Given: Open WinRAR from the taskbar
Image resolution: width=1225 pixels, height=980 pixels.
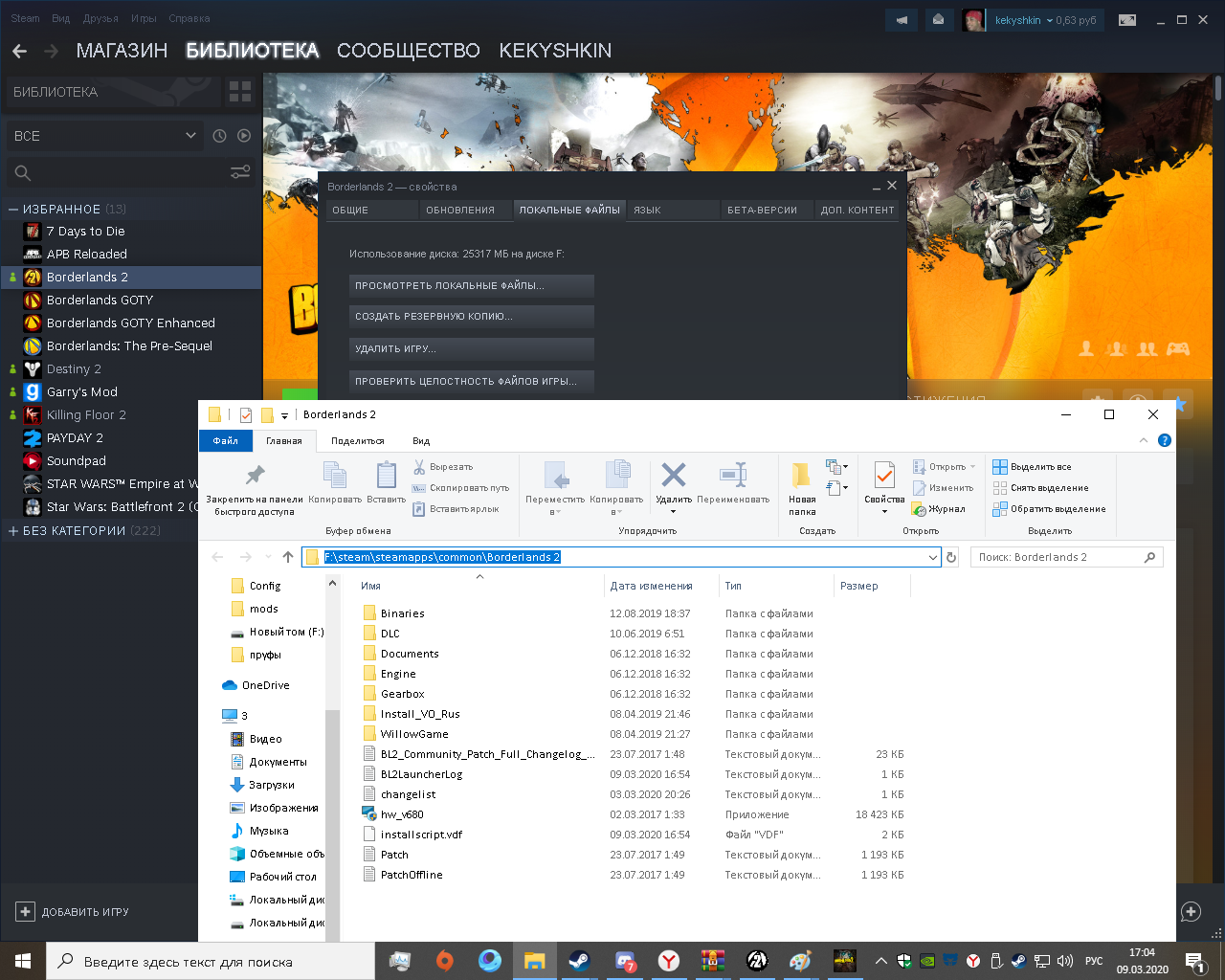Looking at the screenshot, I should tap(713, 961).
